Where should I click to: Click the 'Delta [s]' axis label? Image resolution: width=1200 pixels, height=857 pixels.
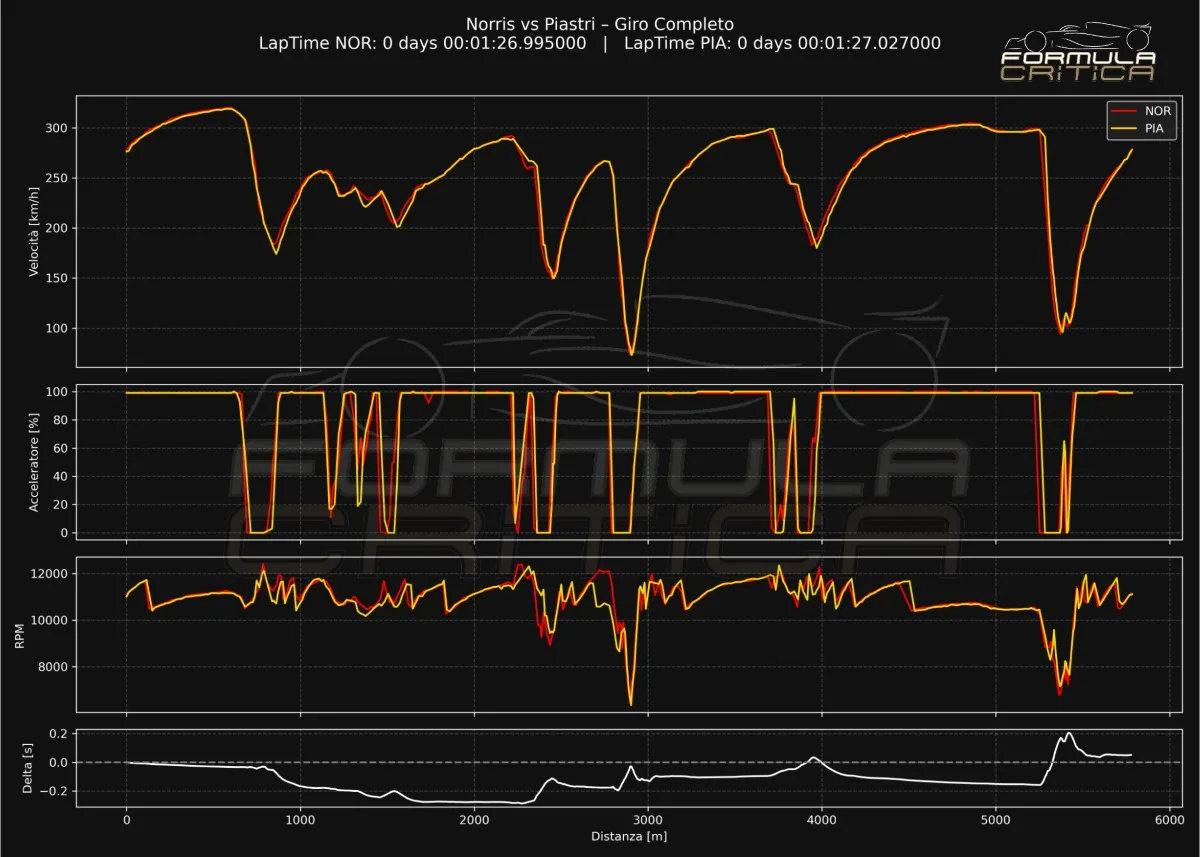28,768
